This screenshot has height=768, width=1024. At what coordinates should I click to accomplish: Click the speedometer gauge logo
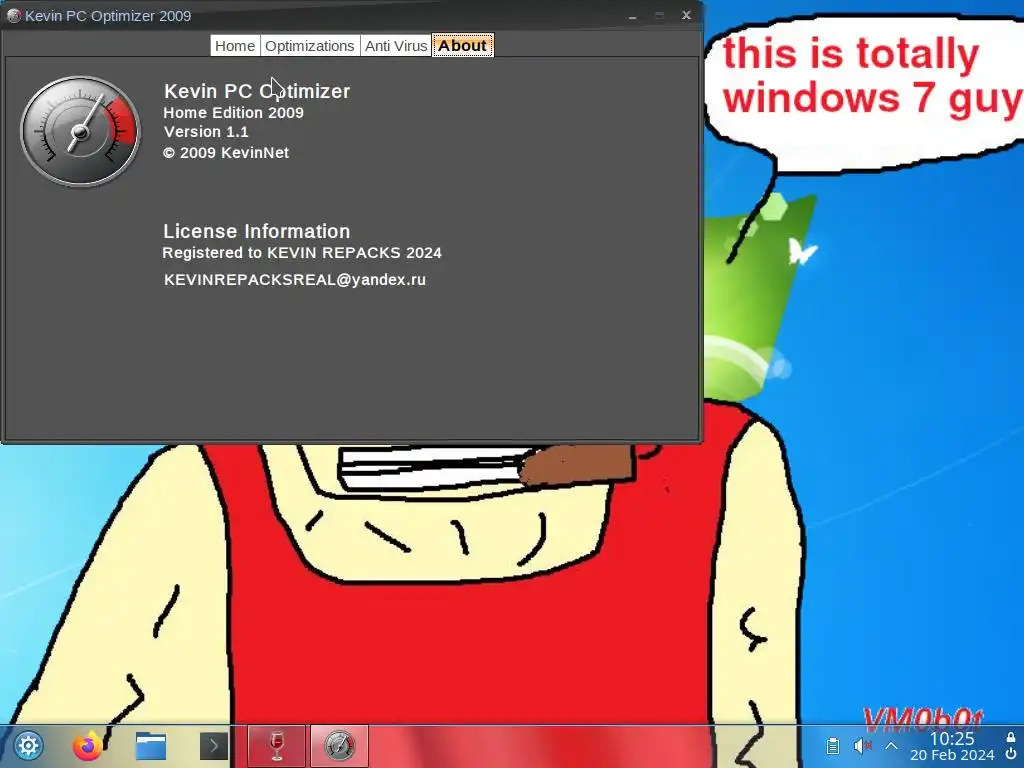point(80,131)
